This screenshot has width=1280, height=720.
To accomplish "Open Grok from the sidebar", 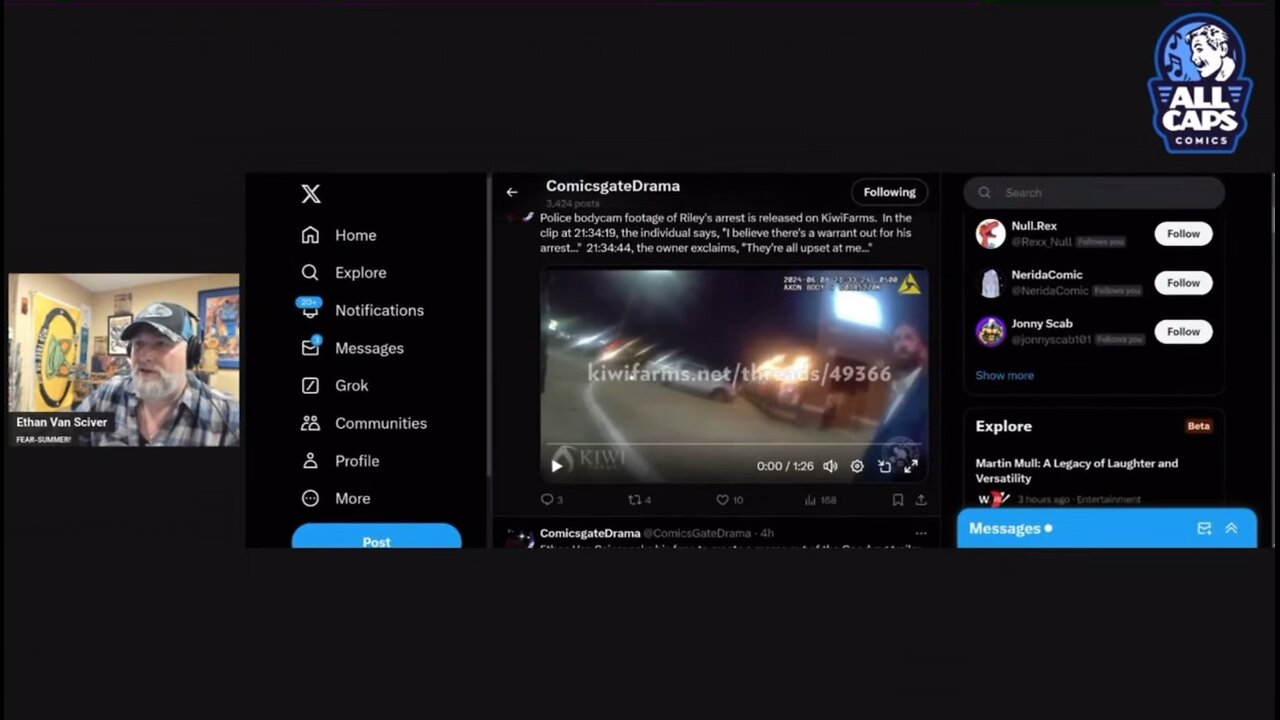I will click(x=335, y=385).
